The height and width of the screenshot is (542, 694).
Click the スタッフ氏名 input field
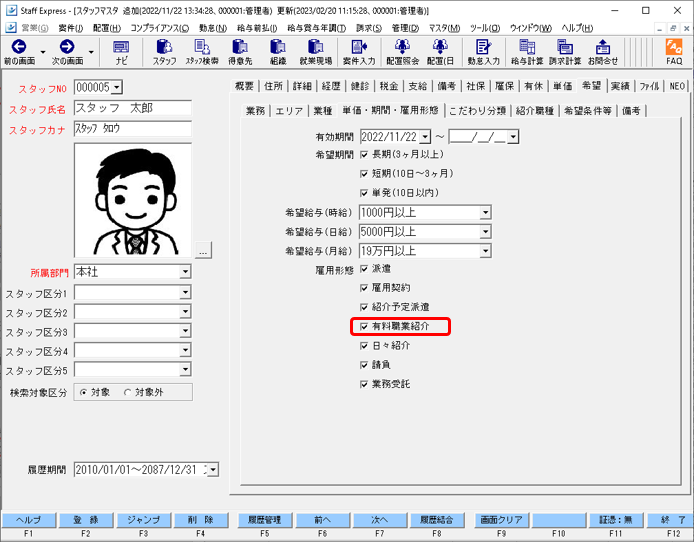(133, 108)
